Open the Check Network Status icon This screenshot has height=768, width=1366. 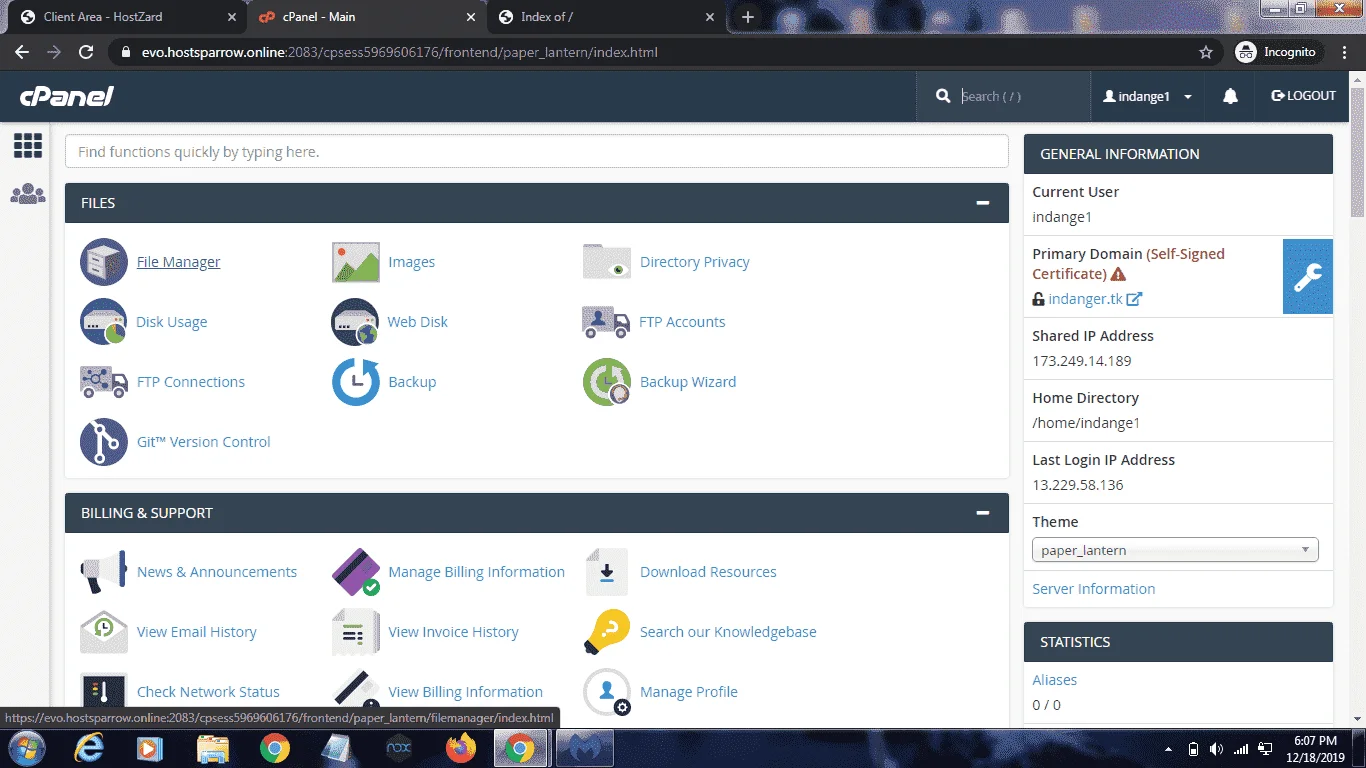(104, 690)
